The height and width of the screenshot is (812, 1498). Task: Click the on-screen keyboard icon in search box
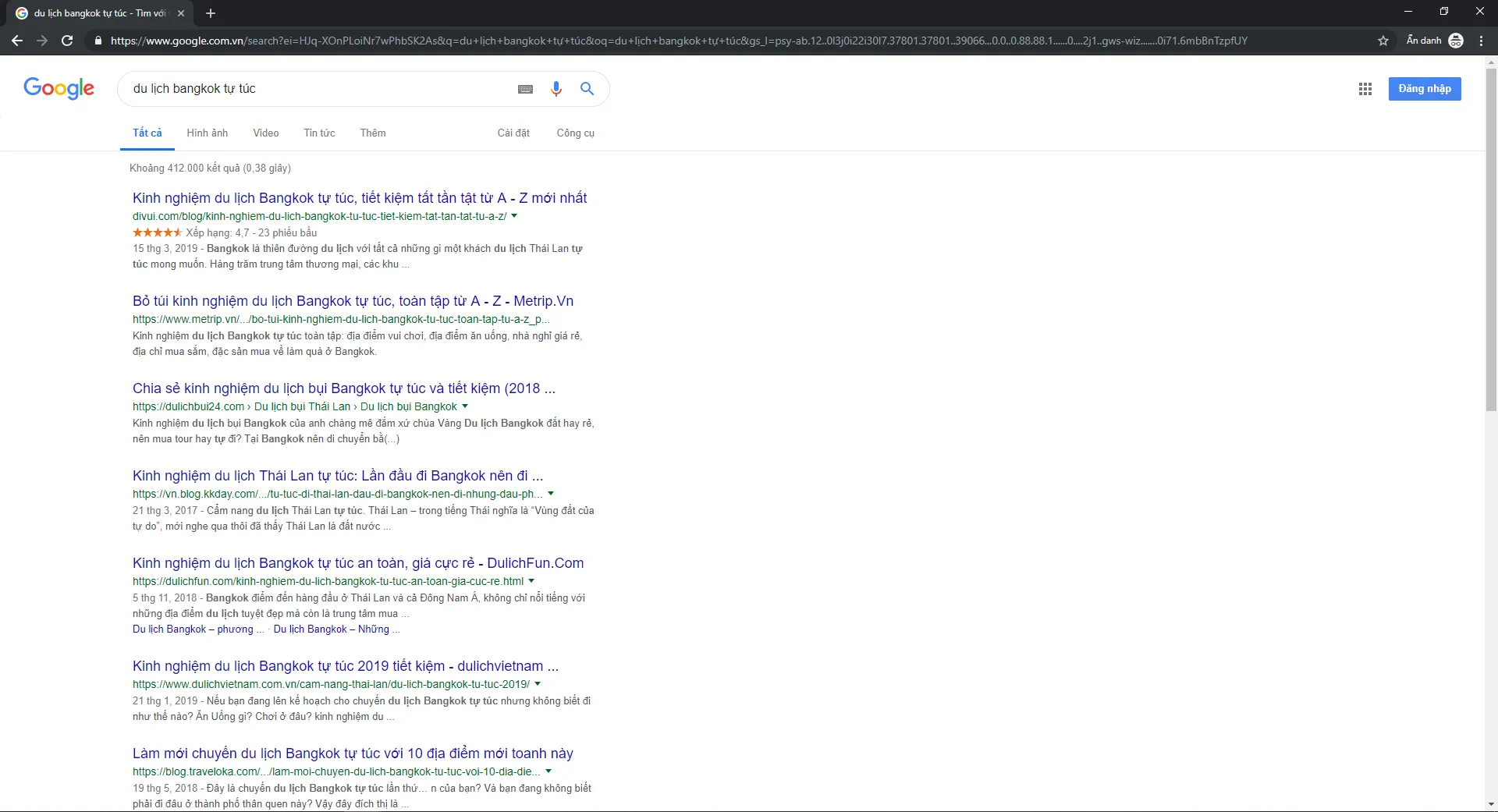(525, 90)
